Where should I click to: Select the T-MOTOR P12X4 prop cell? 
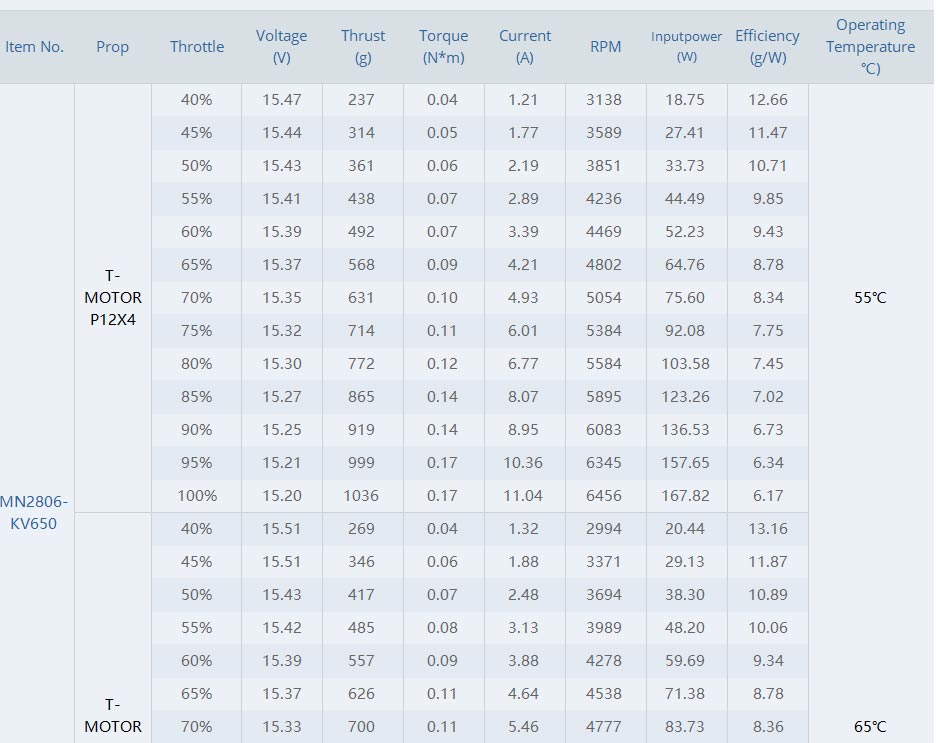pos(113,297)
